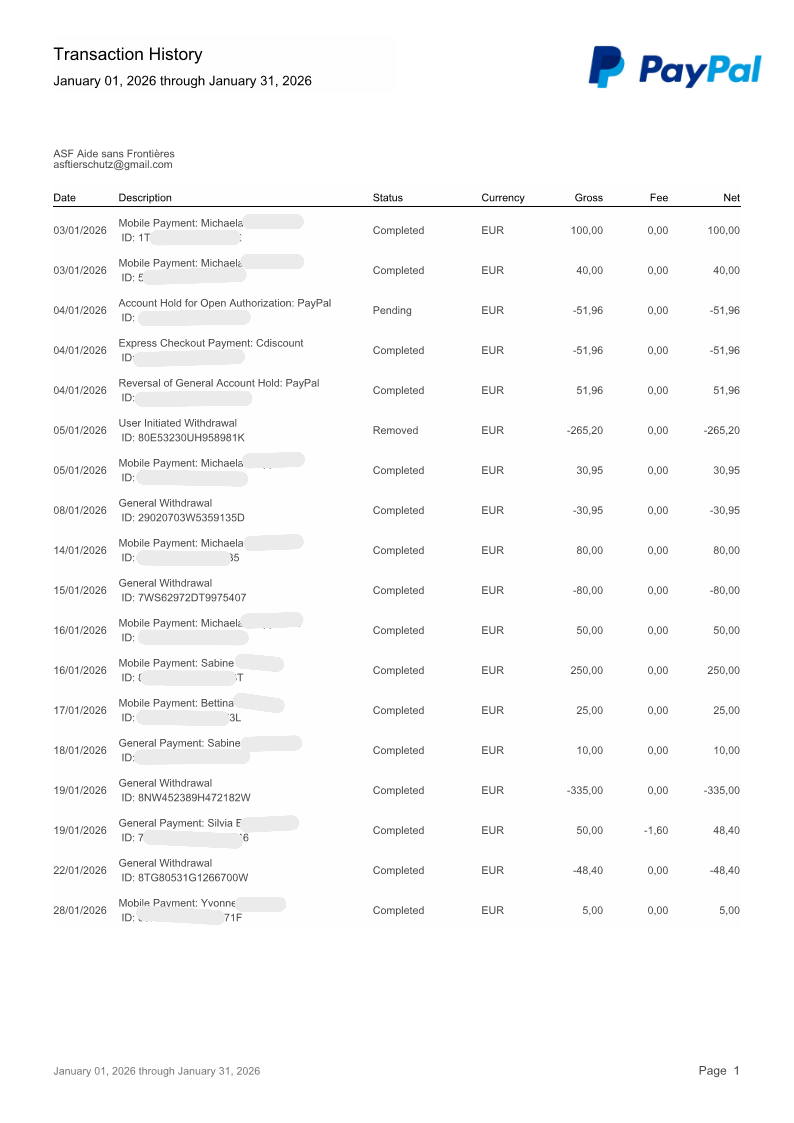Screen dimensions: 794x1123
Task: Click the Fee column header
Action: pos(658,198)
